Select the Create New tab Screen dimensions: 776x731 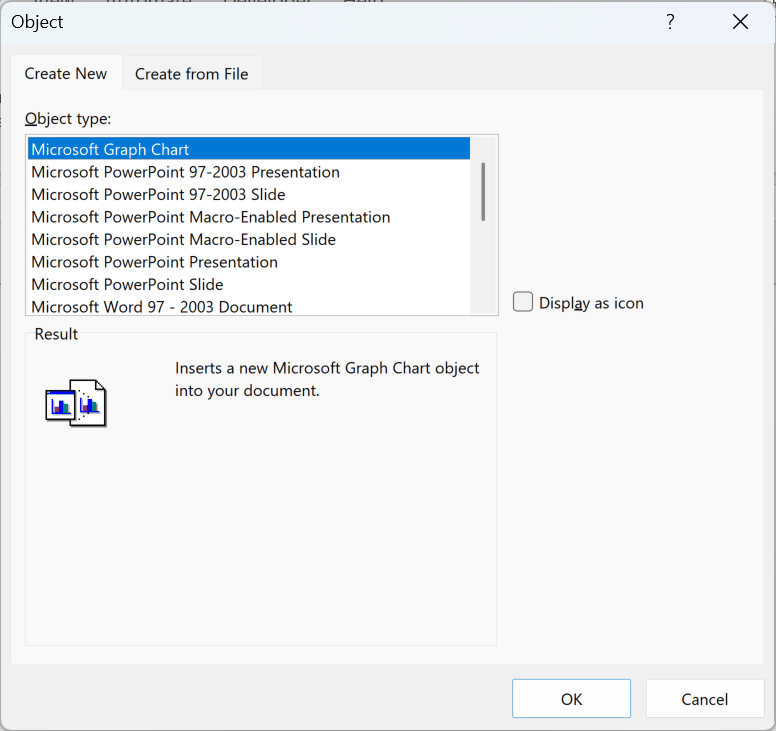point(66,73)
